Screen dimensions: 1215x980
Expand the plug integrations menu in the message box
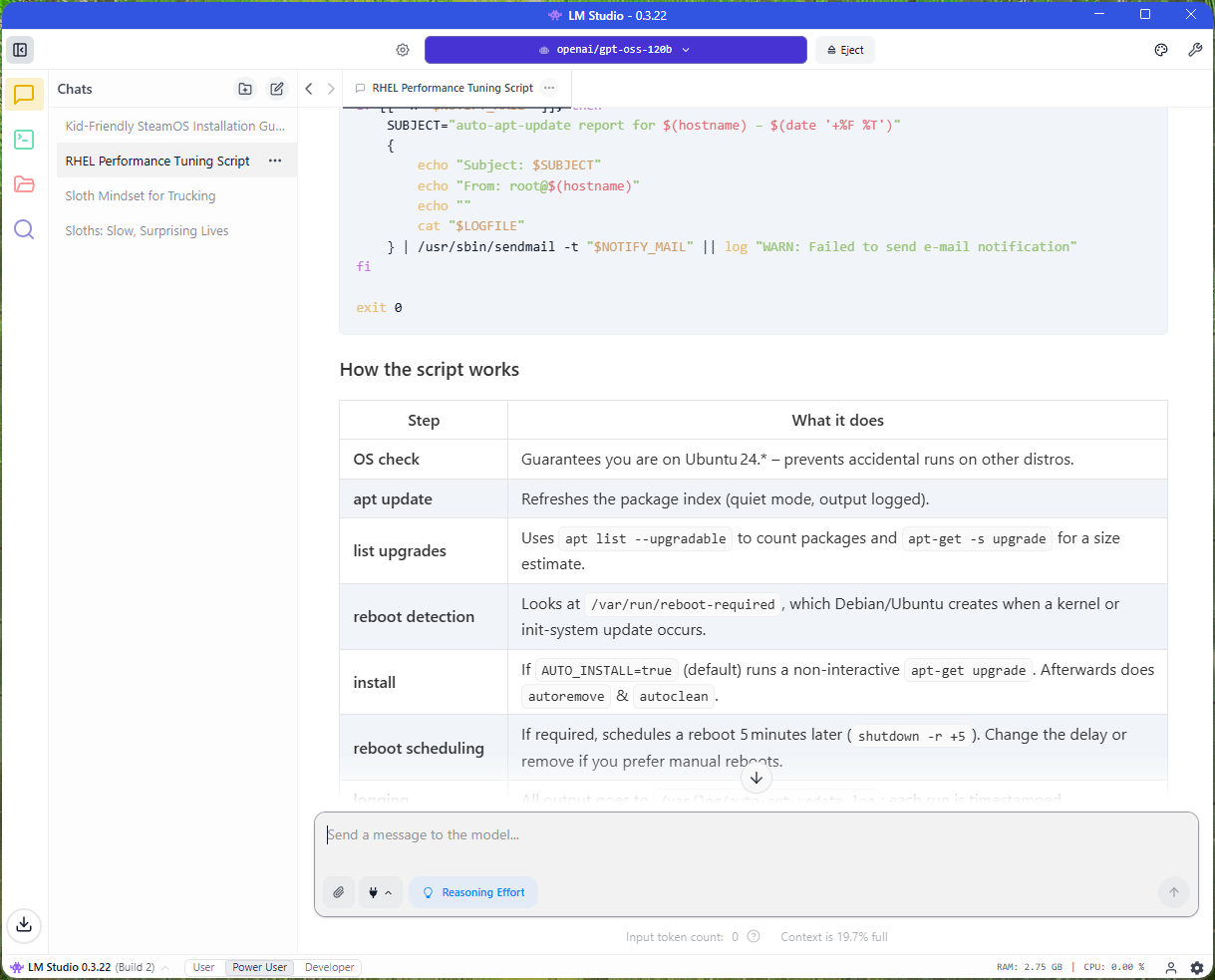click(x=380, y=892)
